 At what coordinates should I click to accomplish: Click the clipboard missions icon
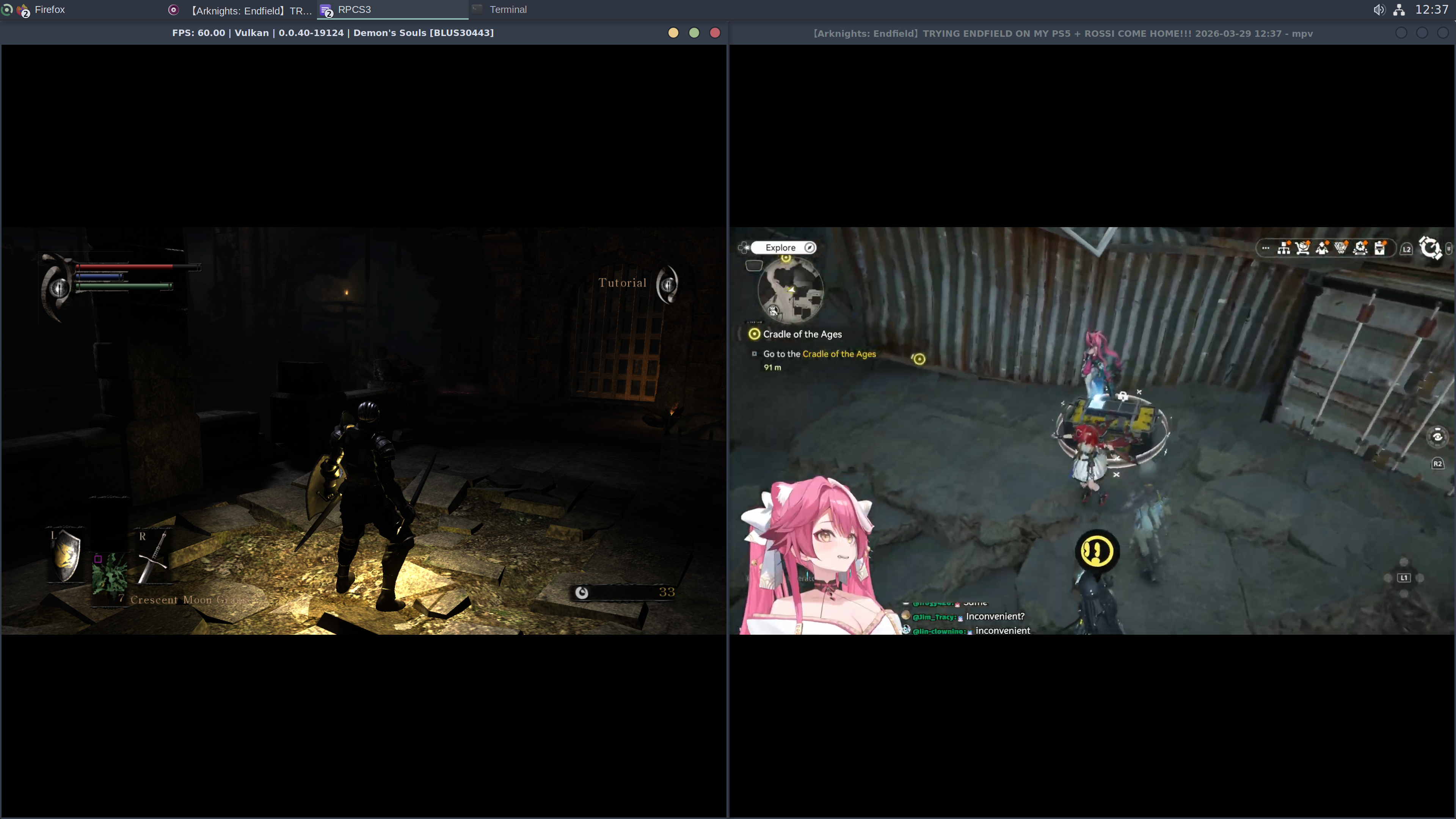(x=1380, y=248)
